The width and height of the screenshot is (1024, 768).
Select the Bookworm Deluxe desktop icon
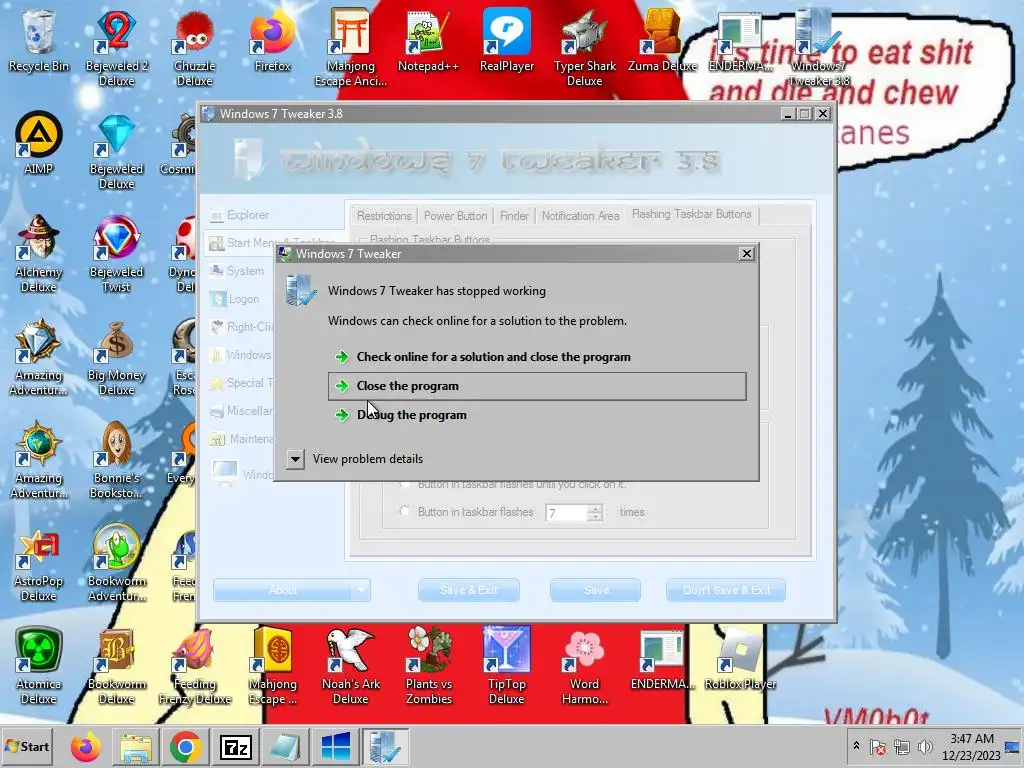pos(116,667)
